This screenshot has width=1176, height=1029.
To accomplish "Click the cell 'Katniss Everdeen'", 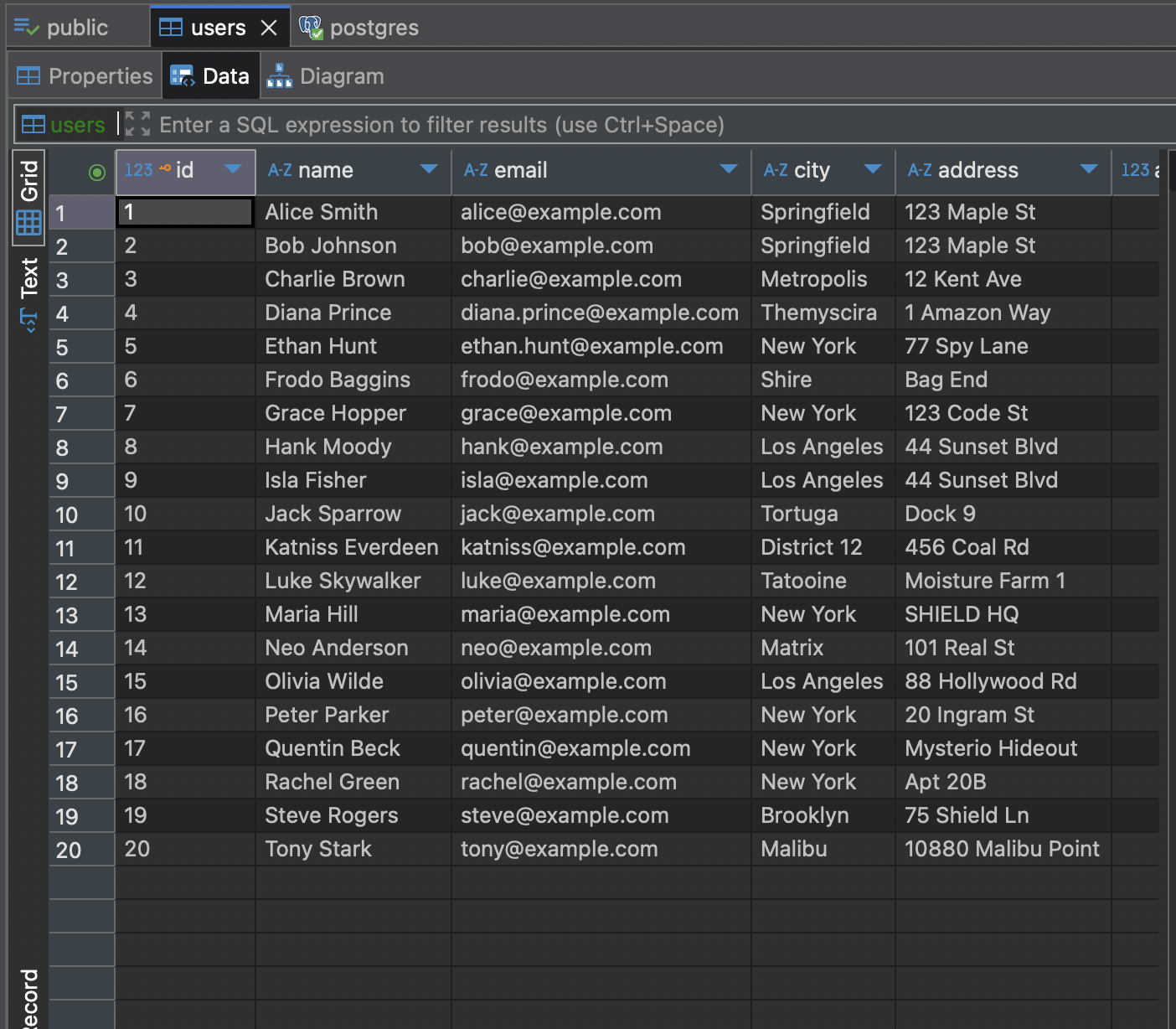I will click(353, 547).
